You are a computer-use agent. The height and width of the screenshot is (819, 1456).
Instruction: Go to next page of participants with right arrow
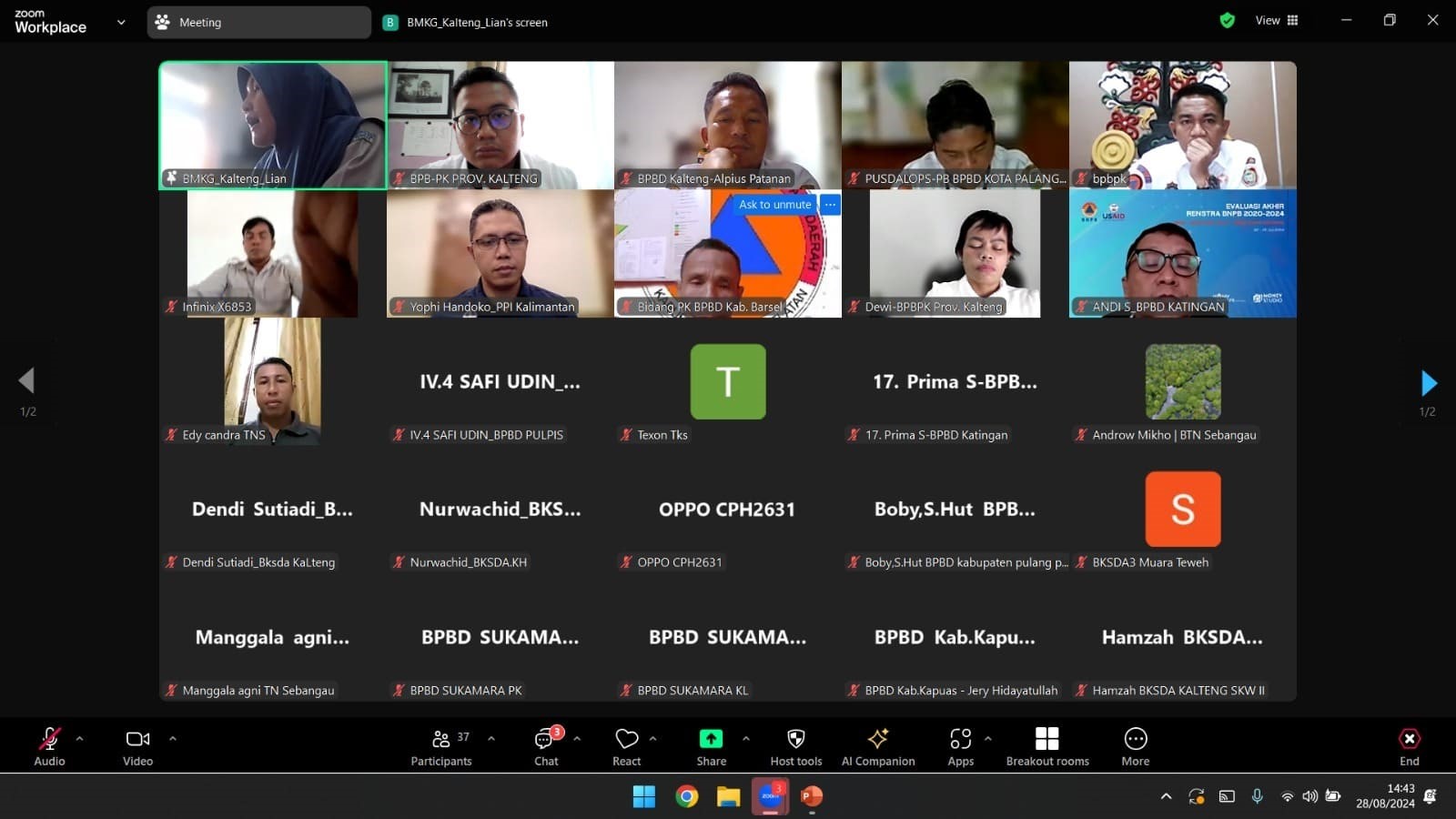[1429, 382]
